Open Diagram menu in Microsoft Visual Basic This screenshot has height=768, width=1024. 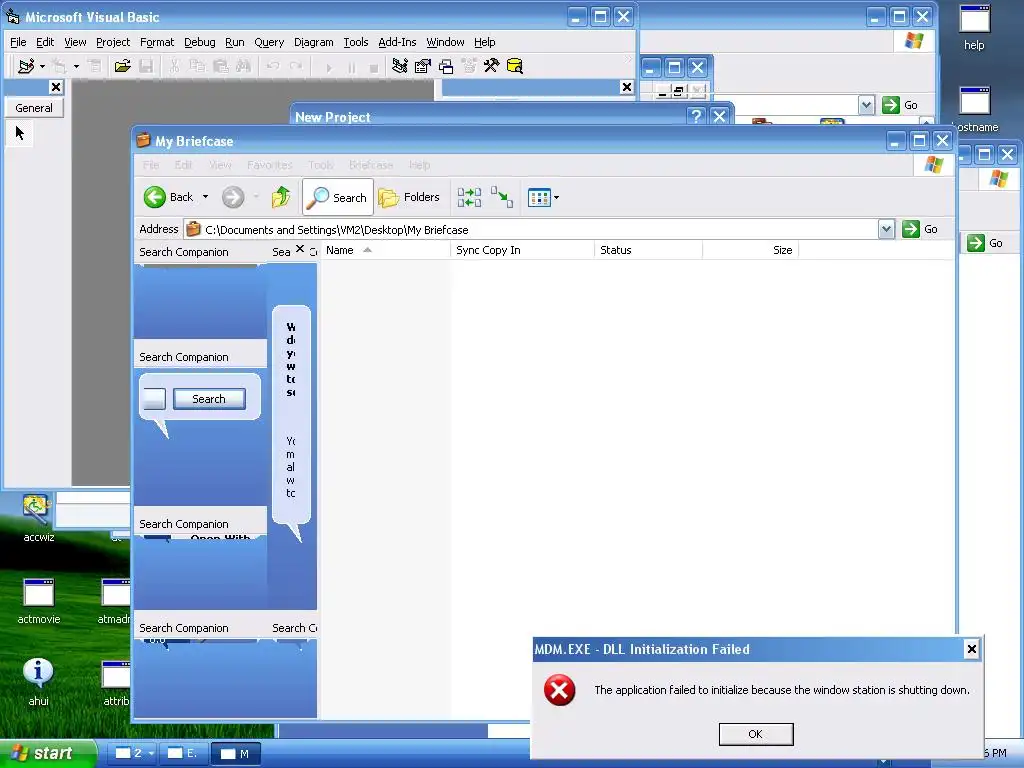pos(313,42)
